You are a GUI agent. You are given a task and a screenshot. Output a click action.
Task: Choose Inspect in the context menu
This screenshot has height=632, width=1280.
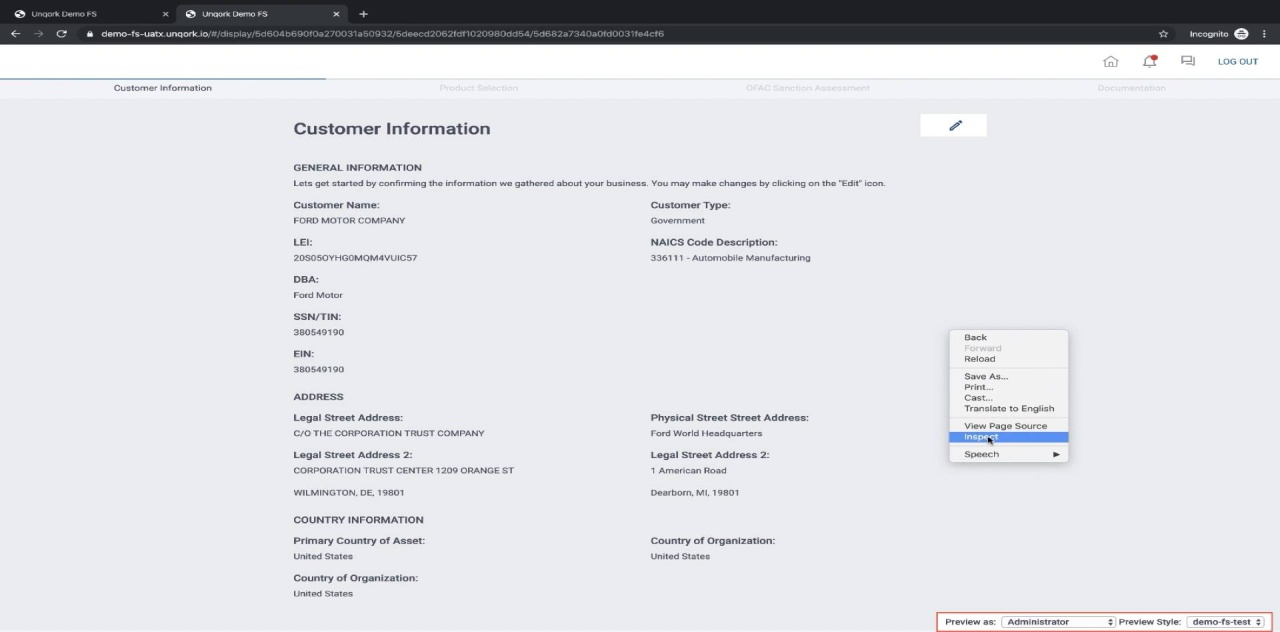tap(1008, 437)
